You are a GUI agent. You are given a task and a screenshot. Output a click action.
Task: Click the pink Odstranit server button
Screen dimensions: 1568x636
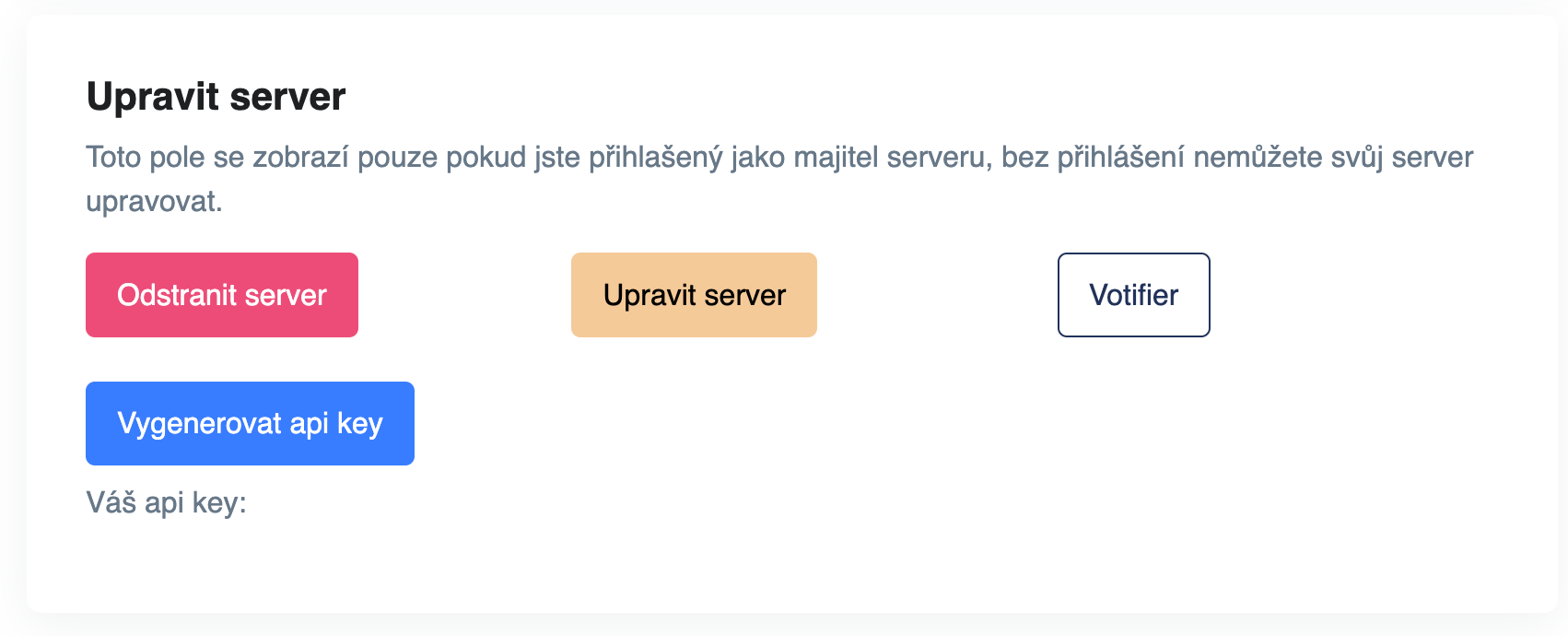click(222, 295)
